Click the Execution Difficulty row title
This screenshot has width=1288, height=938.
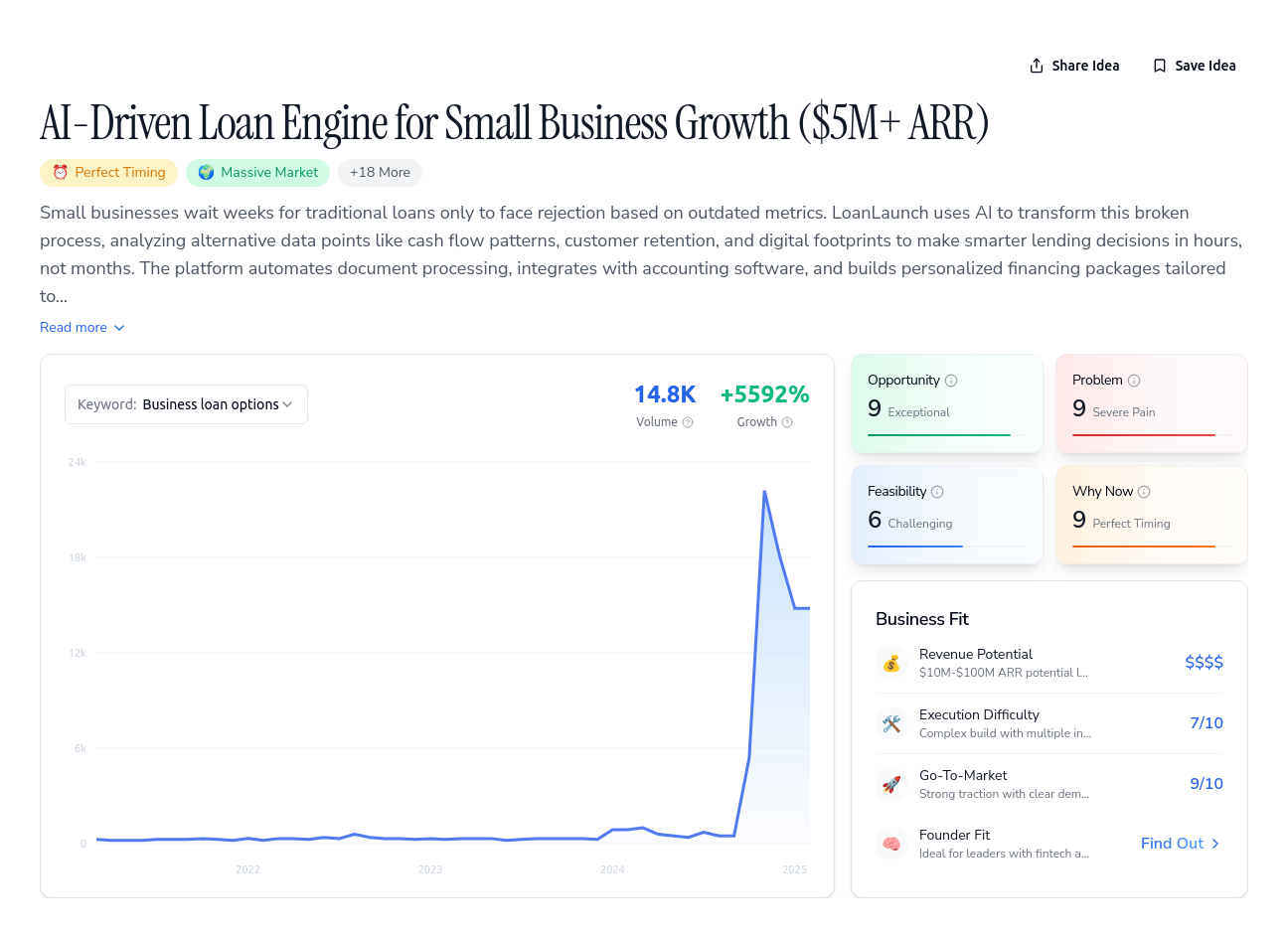[x=979, y=714]
